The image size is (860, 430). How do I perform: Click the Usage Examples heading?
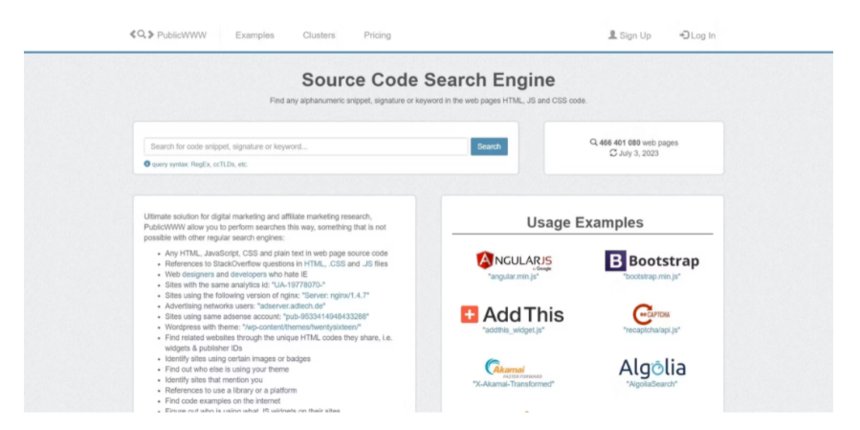pos(585,222)
